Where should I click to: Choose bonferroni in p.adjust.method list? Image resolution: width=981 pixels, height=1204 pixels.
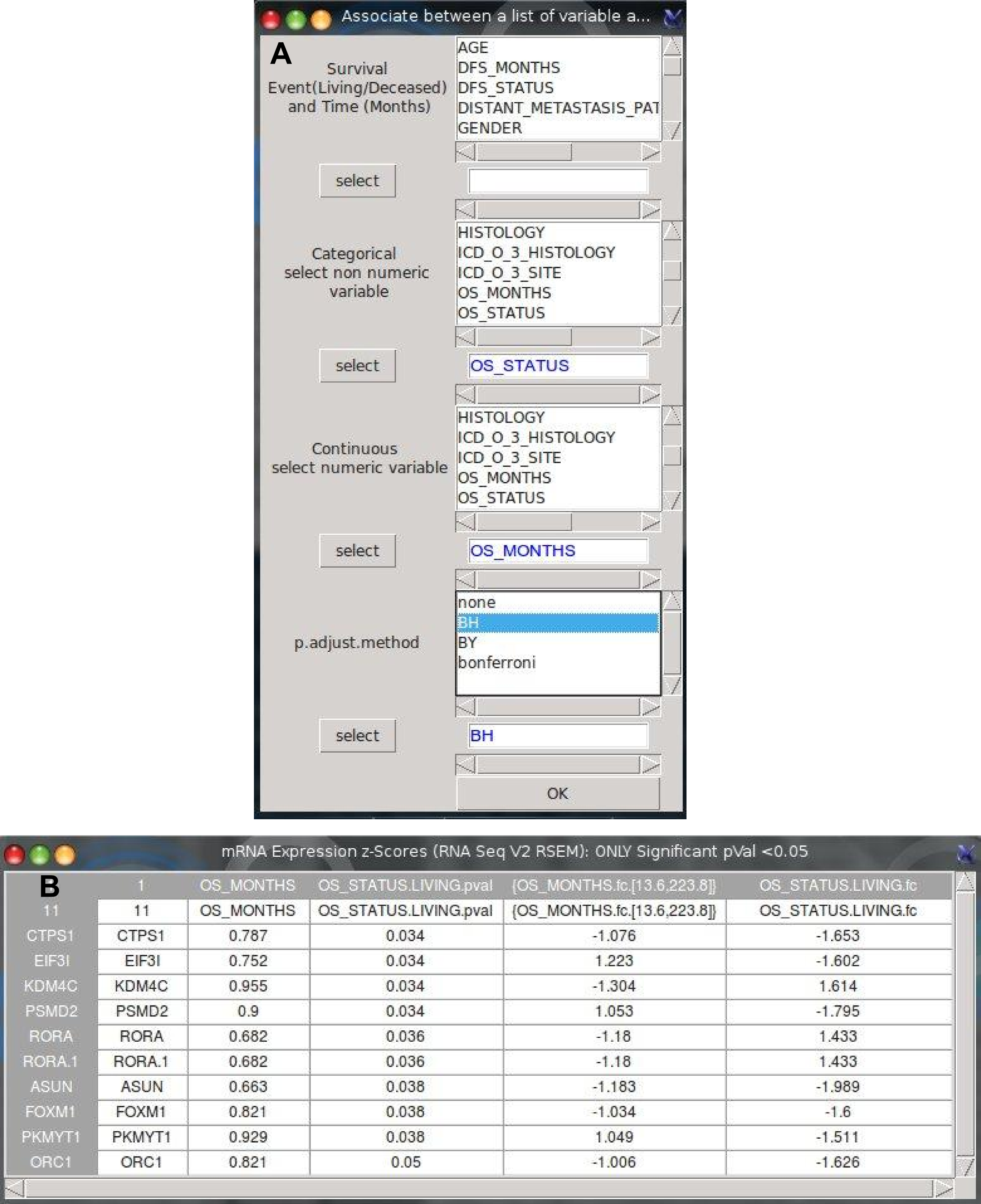pos(497,662)
